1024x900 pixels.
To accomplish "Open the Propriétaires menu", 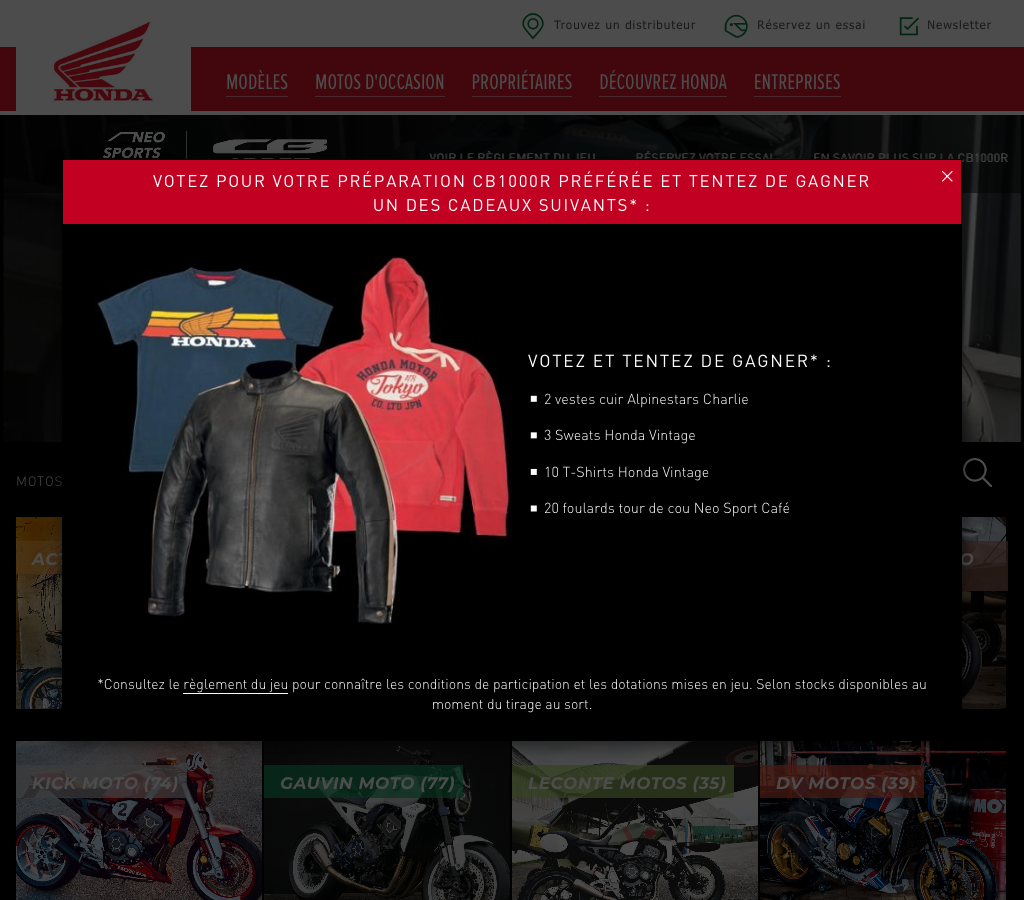I will [522, 82].
